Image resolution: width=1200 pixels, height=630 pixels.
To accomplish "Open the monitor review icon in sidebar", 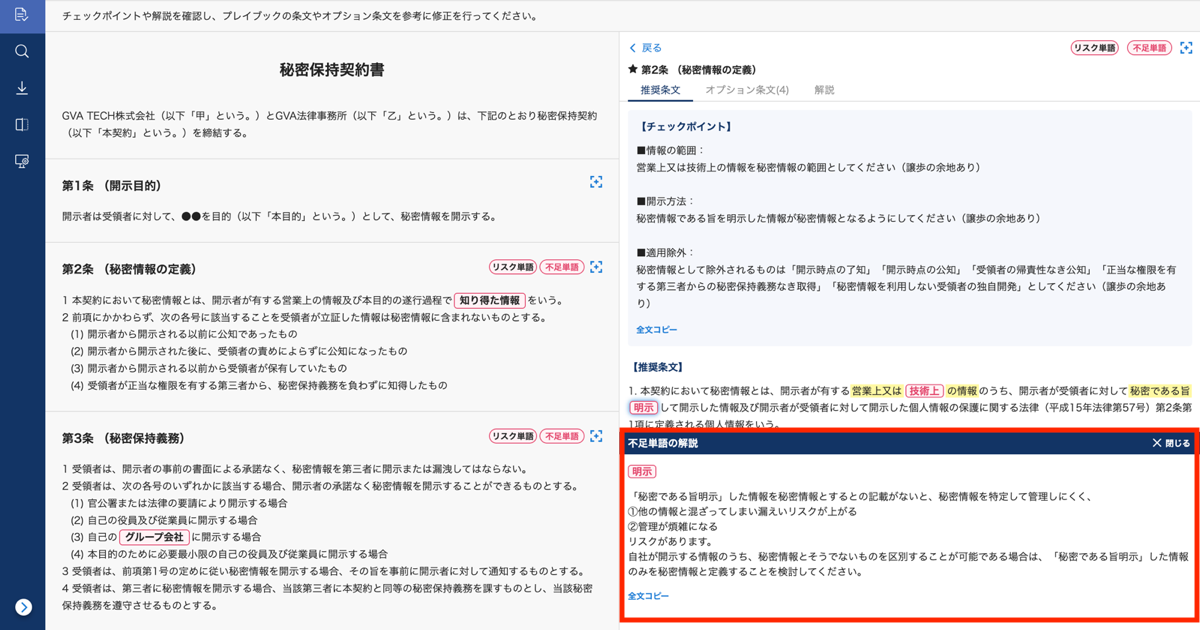I will pyautogui.click(x=22, y=161).
